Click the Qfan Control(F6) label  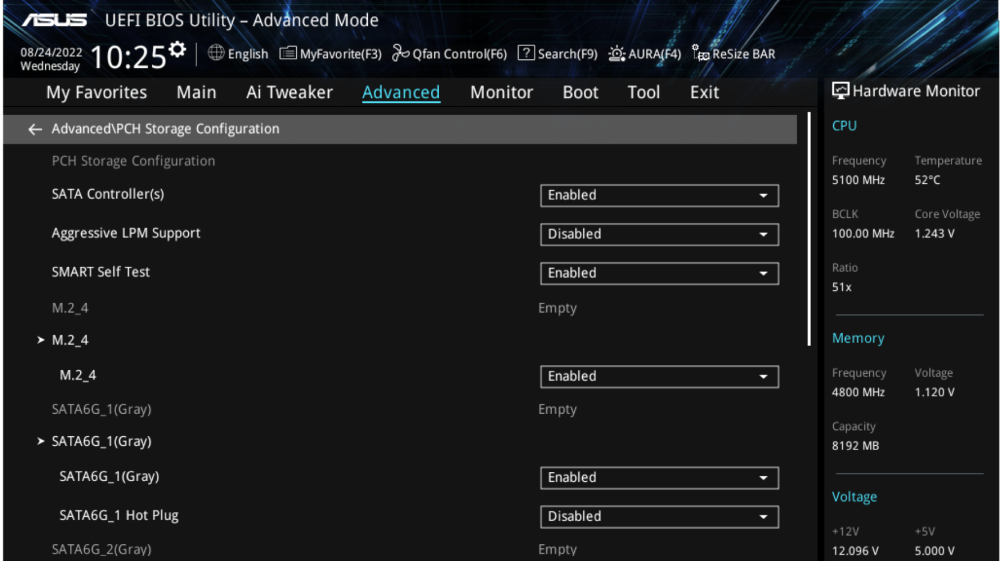pos(460,54)
